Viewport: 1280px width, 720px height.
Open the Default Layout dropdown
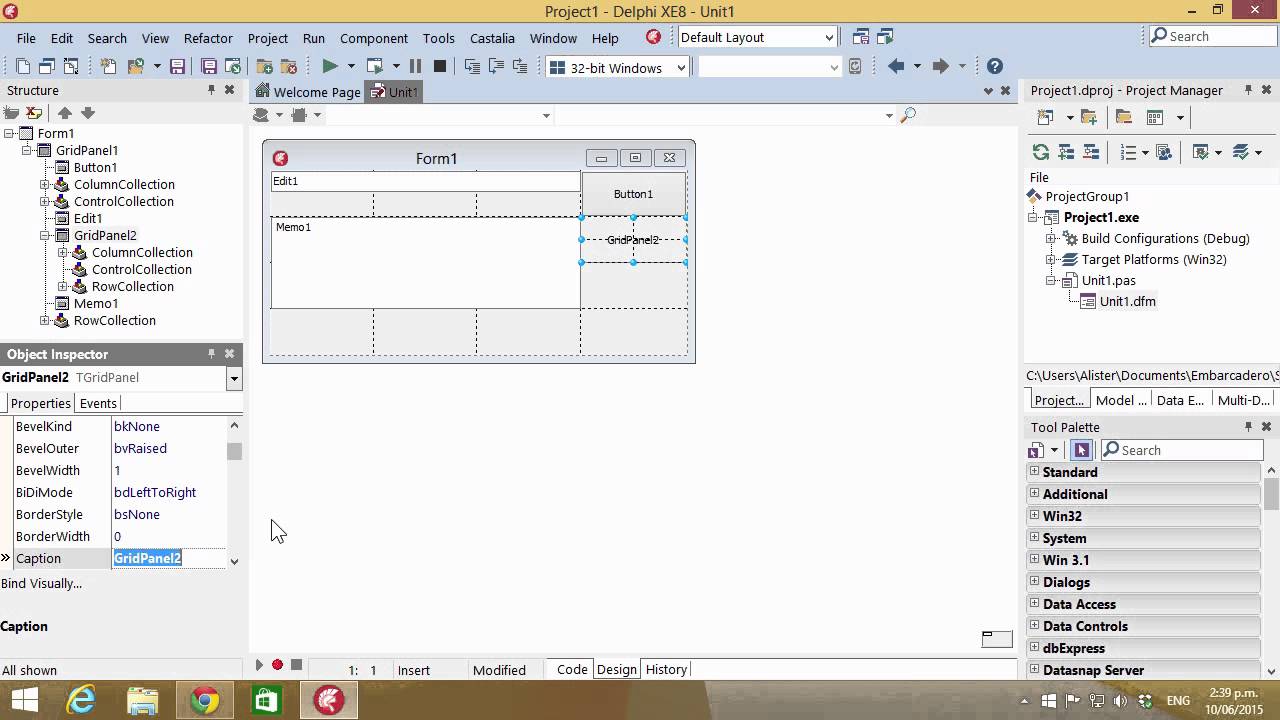click(829, 37)
